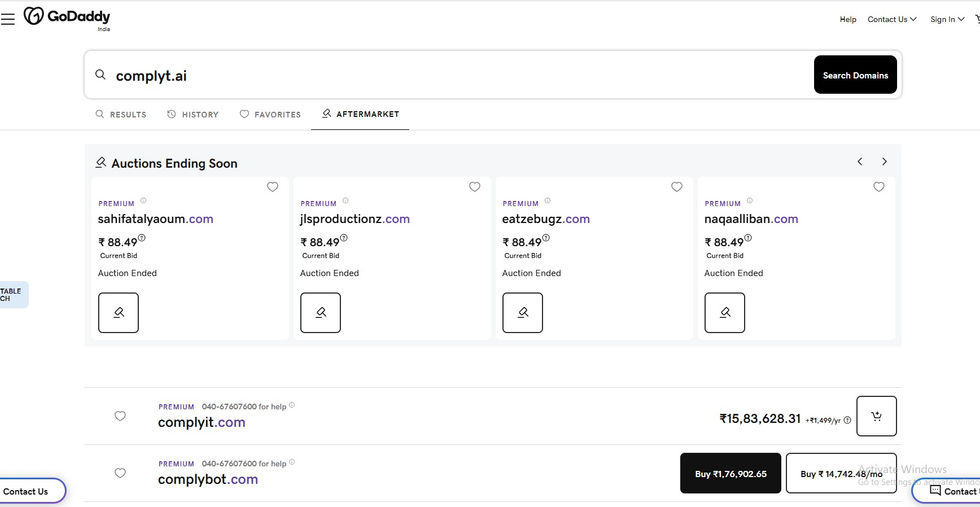Click the GoDaddy logo
This screenshot has width=980, height=507.
tap(67, 17)
